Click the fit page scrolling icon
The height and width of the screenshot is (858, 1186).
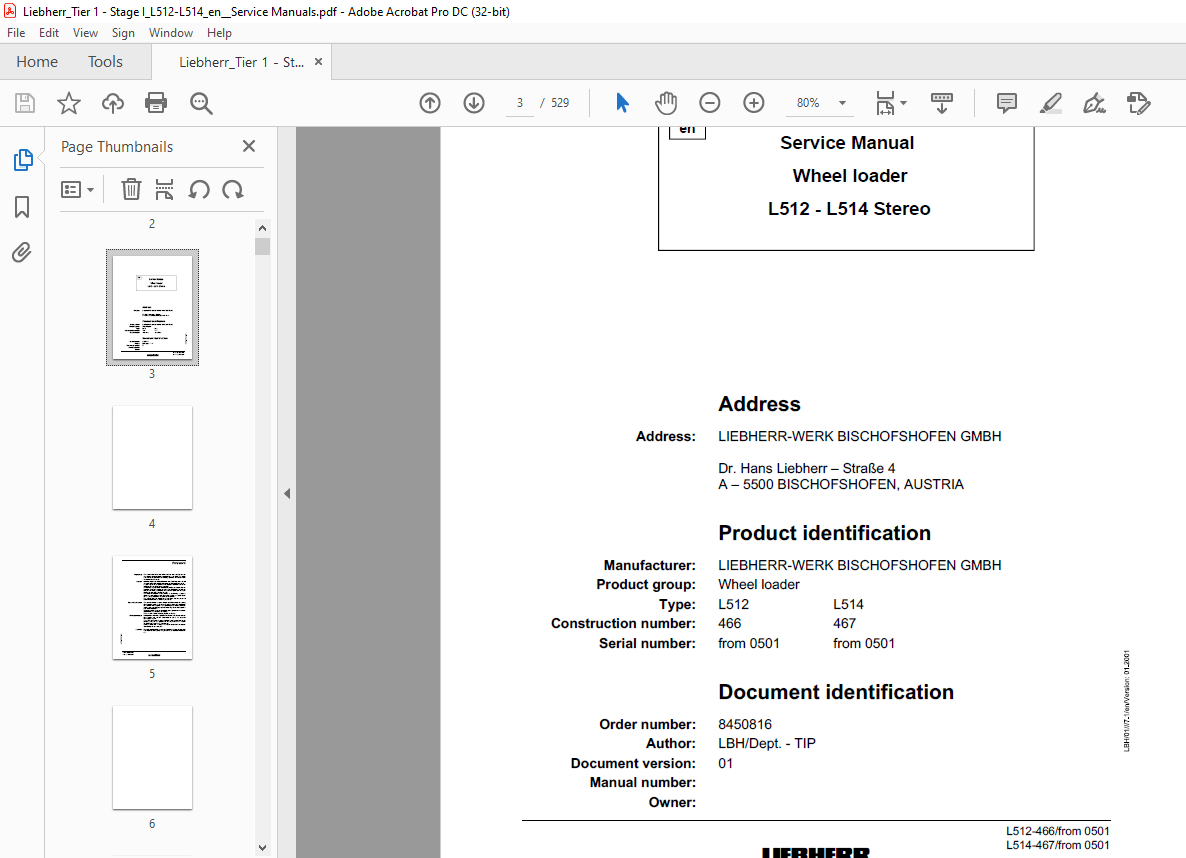point(885,103)
